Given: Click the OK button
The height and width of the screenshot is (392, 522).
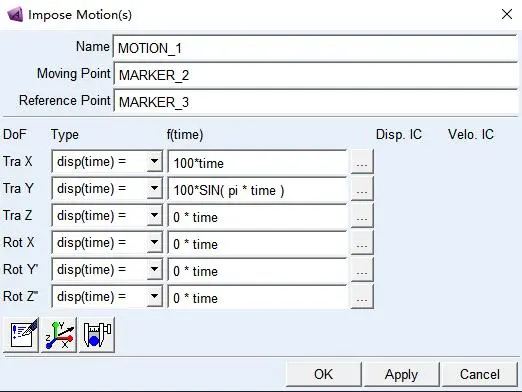Looking at the screenshot, I should tap(323, 374).
